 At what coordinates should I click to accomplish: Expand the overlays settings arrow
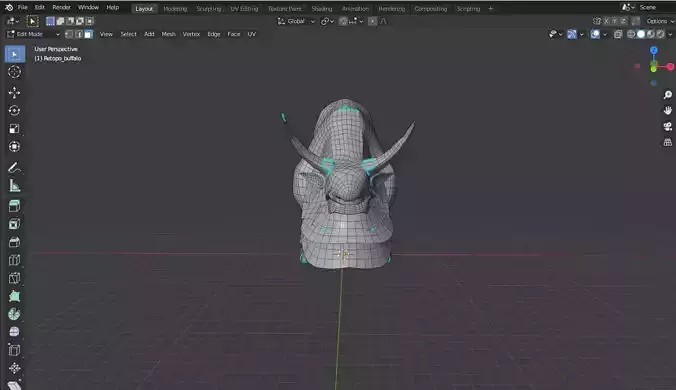pos(605,34)
